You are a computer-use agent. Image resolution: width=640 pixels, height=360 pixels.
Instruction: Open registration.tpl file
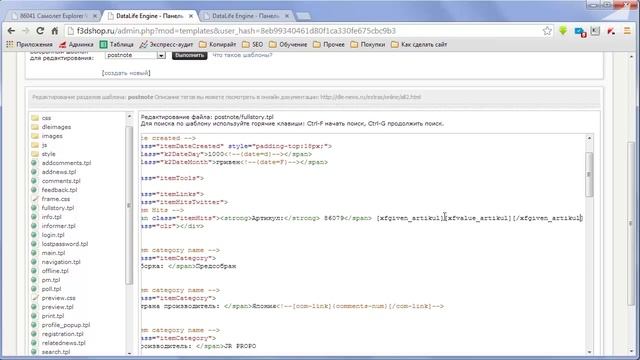coord(62,334)
